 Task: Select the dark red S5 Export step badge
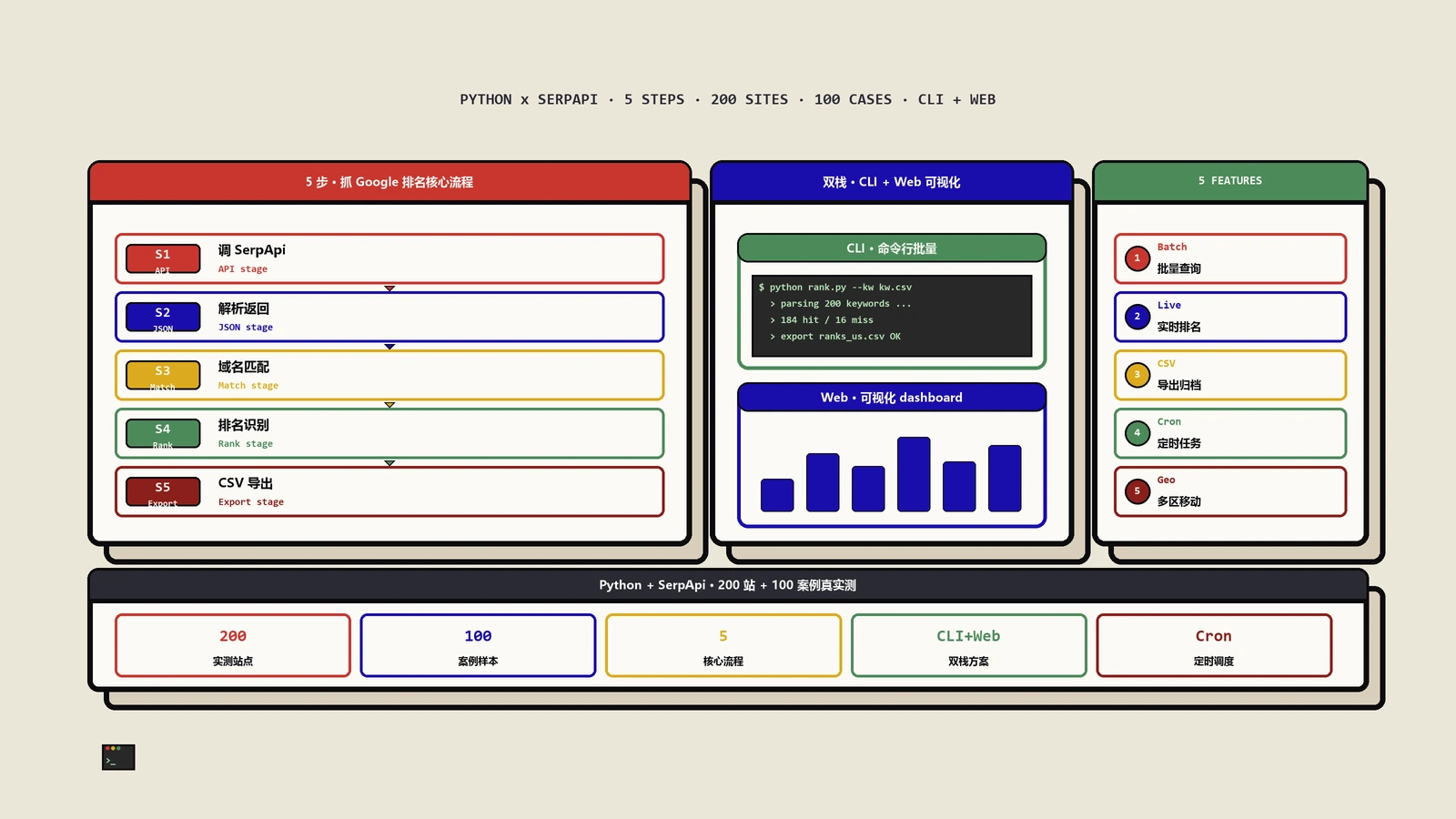click(163, 491)
